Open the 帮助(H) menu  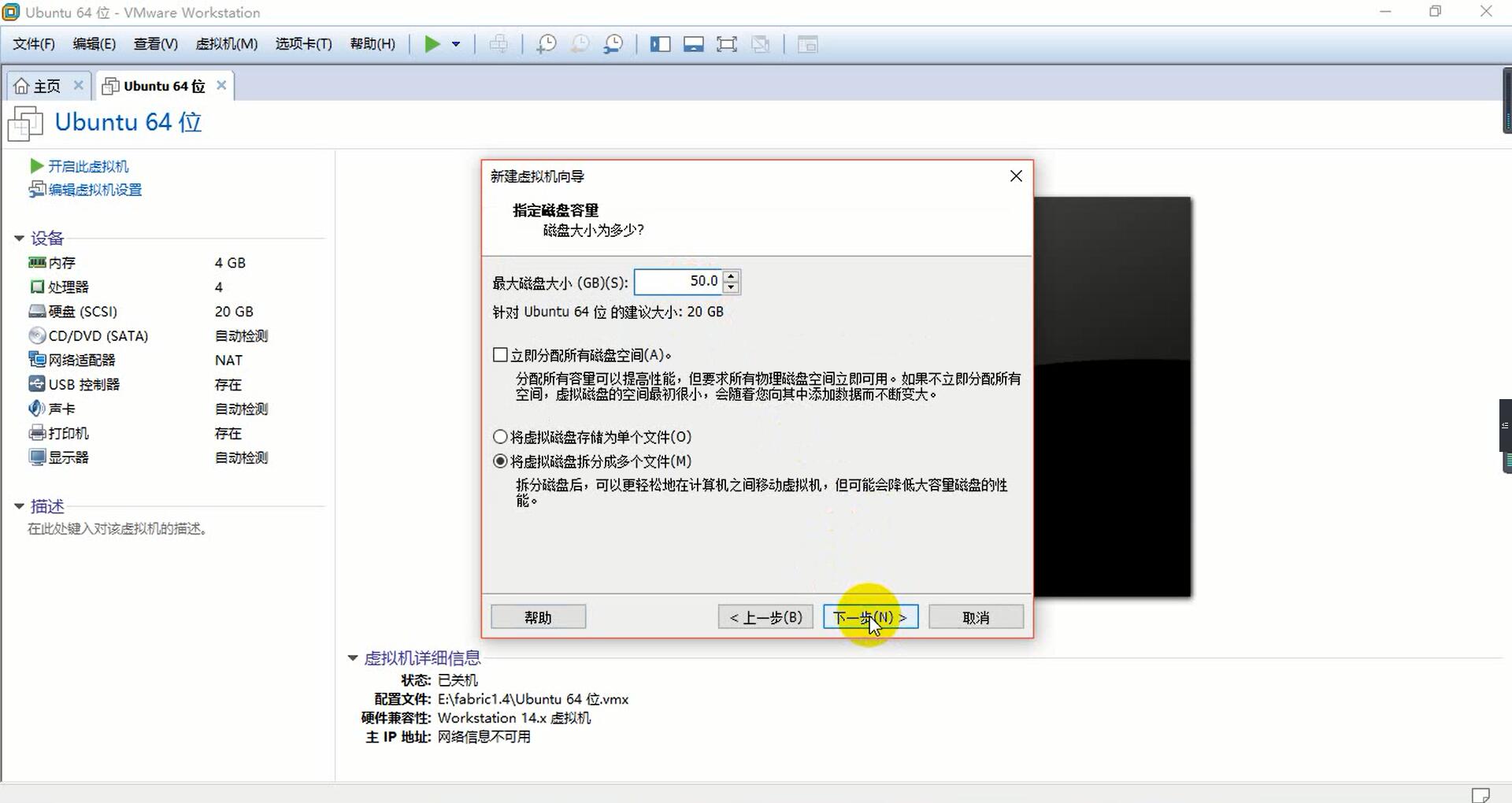(x=372, y=44)
